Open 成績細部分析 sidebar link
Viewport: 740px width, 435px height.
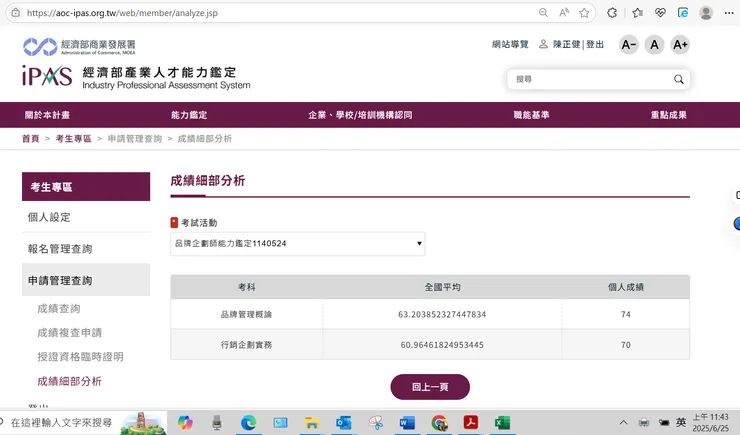tap(69, 381)
